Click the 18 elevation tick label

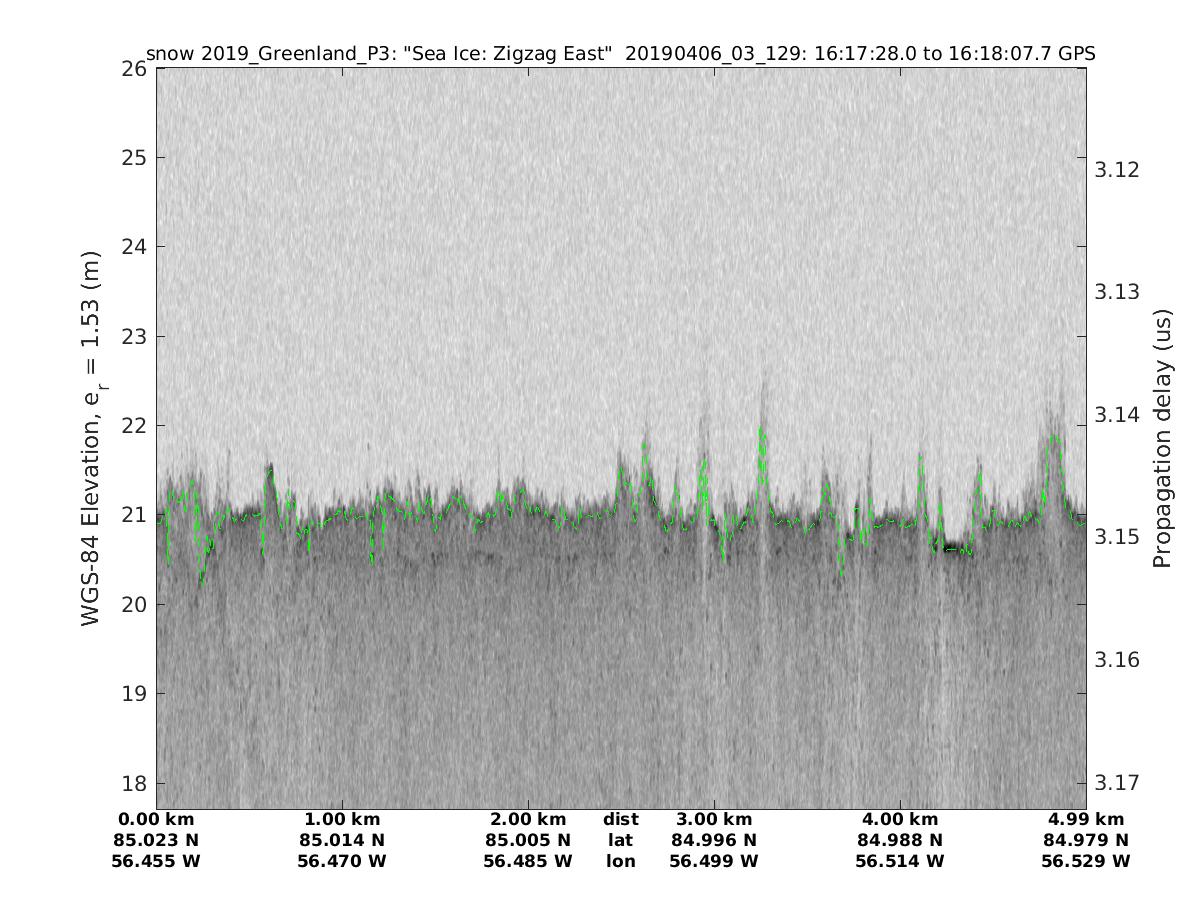[134, 783]
